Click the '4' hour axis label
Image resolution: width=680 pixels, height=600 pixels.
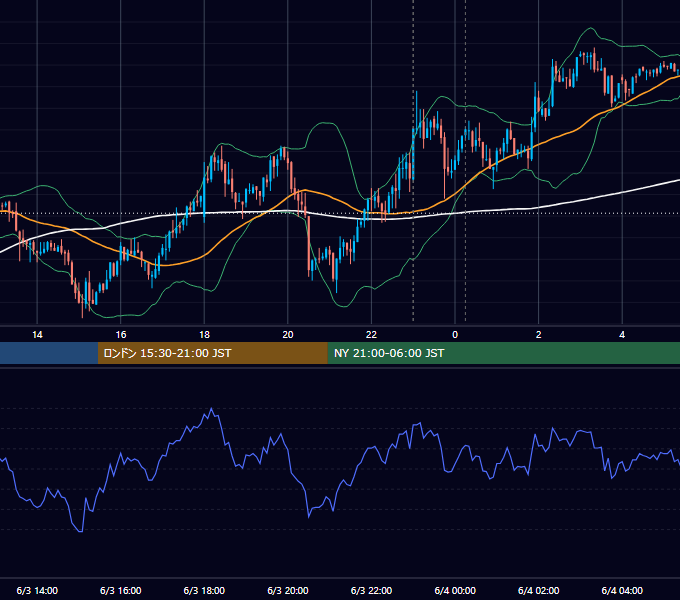click(x=622, y=335)
